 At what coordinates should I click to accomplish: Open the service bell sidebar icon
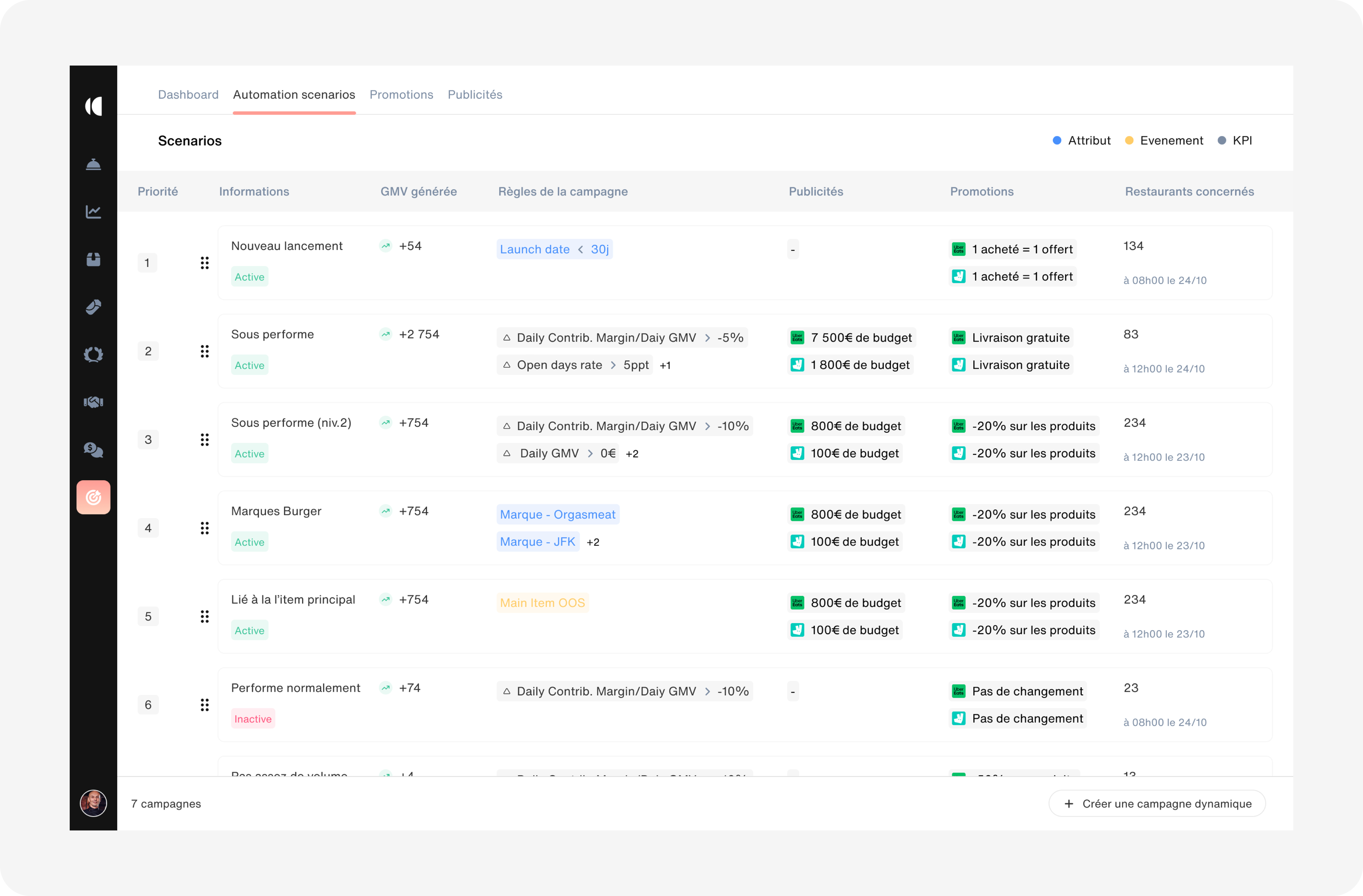click(93, 165)
